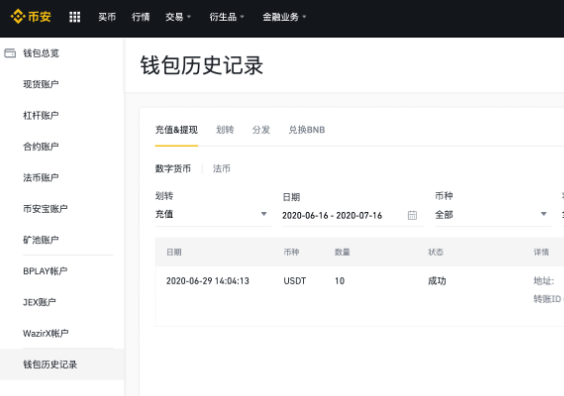Select the 充值&提现 tab
Screen dimensions: 564x396
176,130
